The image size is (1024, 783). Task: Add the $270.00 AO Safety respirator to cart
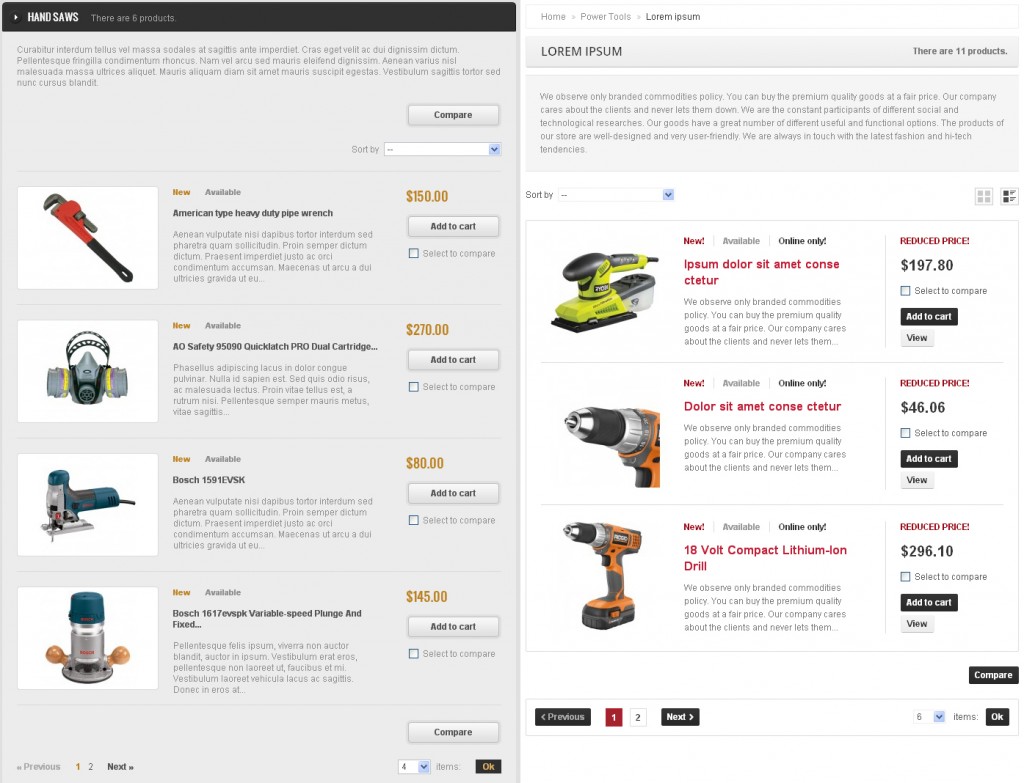tap(453, 360)
